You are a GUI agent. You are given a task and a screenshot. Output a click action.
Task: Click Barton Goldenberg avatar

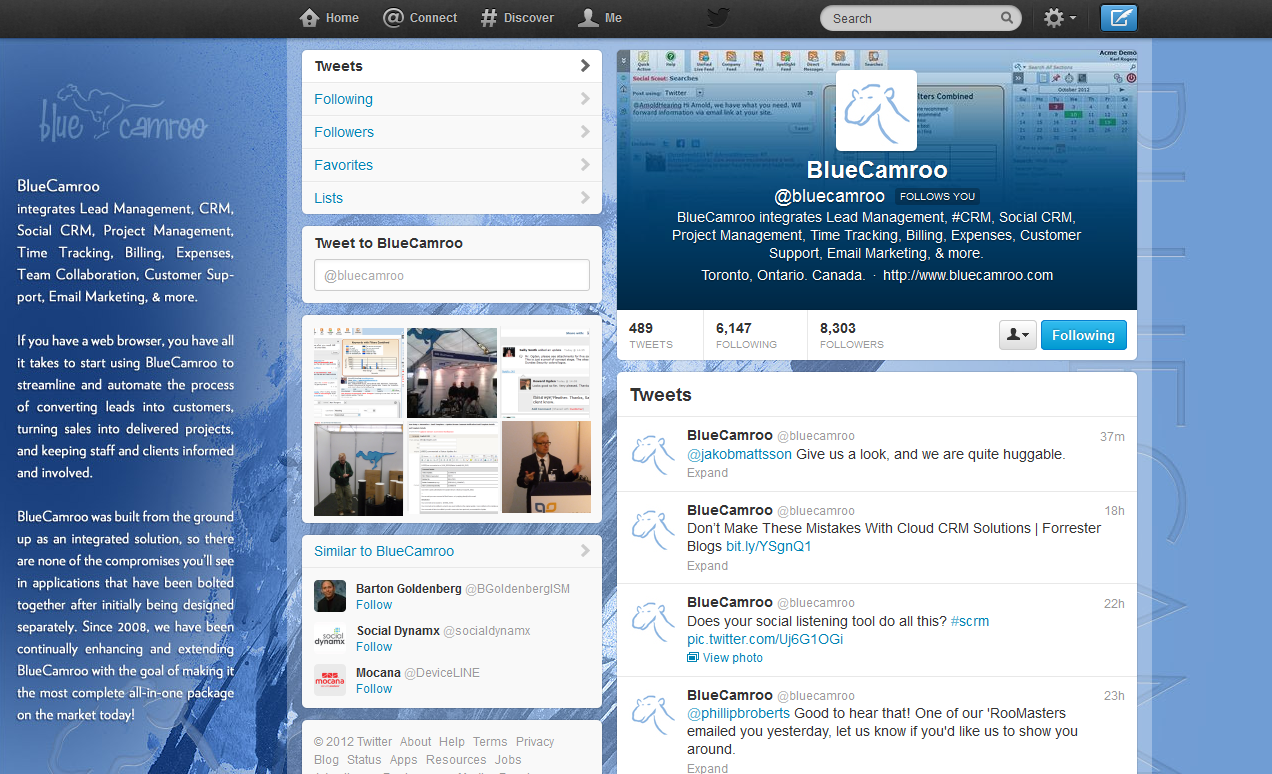pyautogui.click(x=330, y=596)
